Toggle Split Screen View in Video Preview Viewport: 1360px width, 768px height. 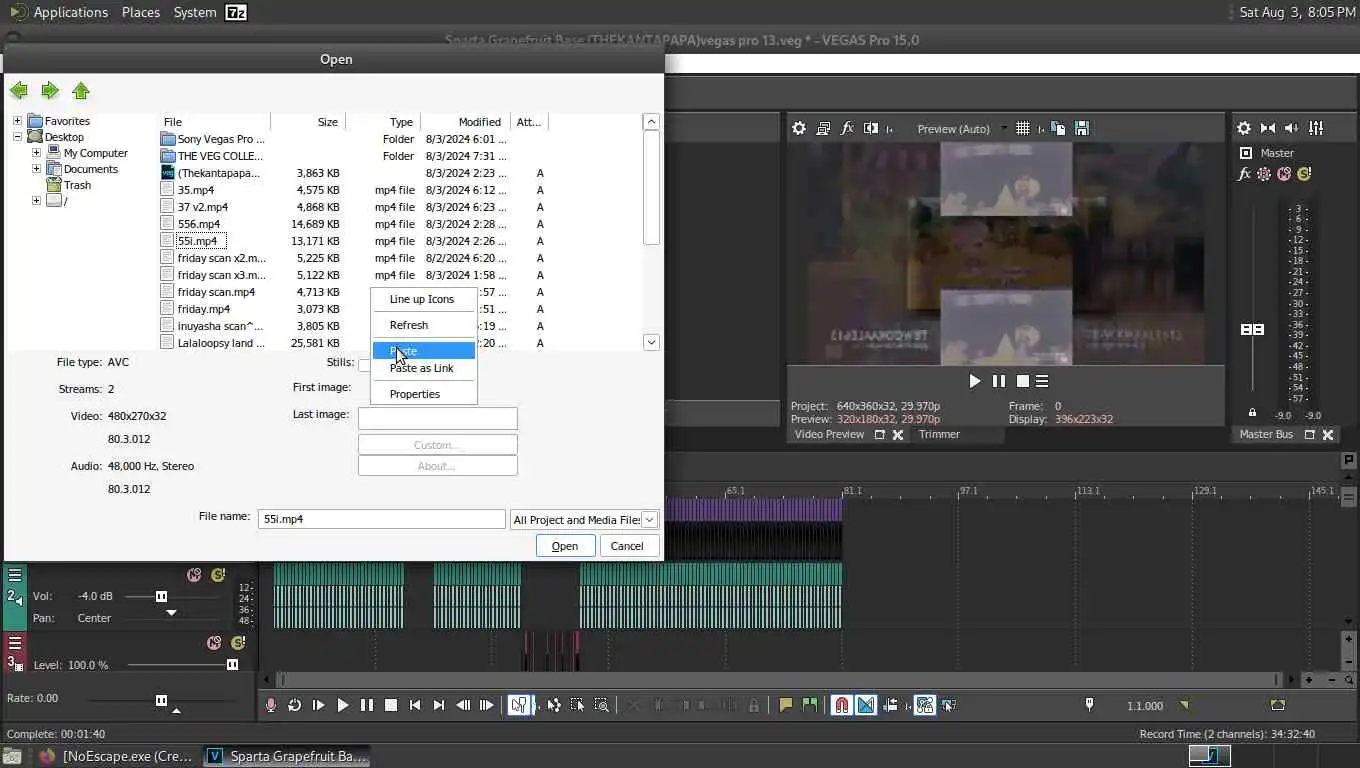871,128
